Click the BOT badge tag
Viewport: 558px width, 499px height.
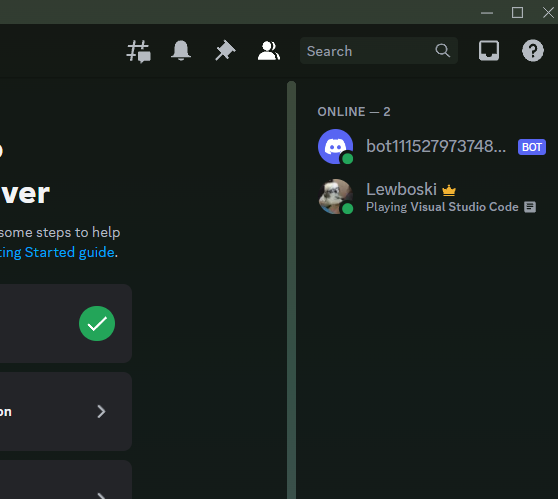coord(532,147)
